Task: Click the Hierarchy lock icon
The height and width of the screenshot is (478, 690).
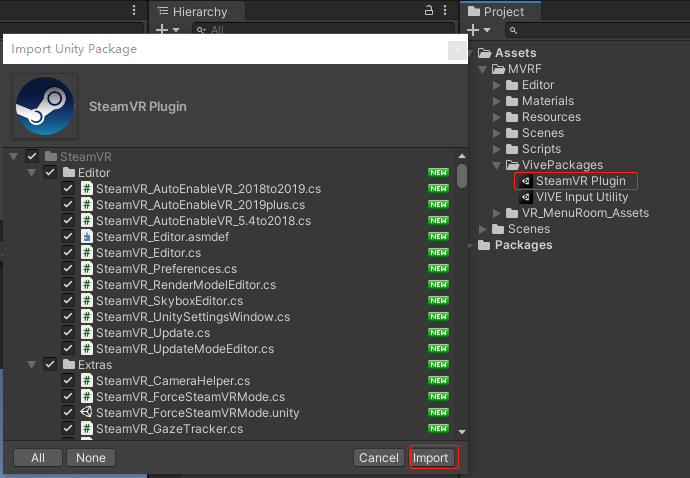Action: click(429, 10)
